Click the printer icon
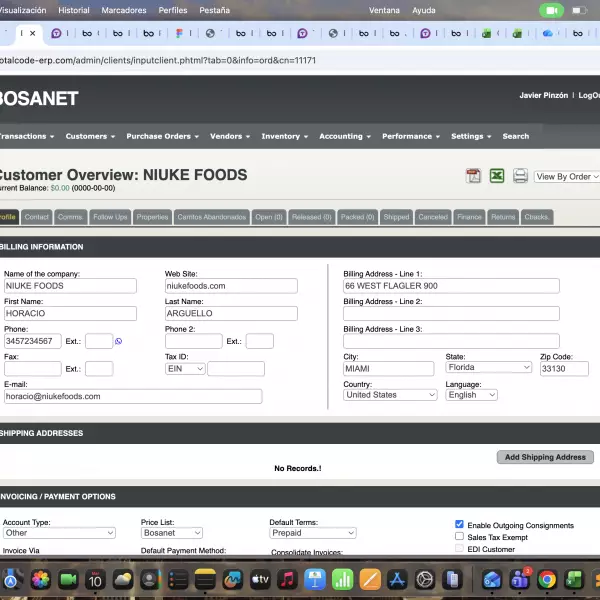The image size is (600, 600). point(520,176)
